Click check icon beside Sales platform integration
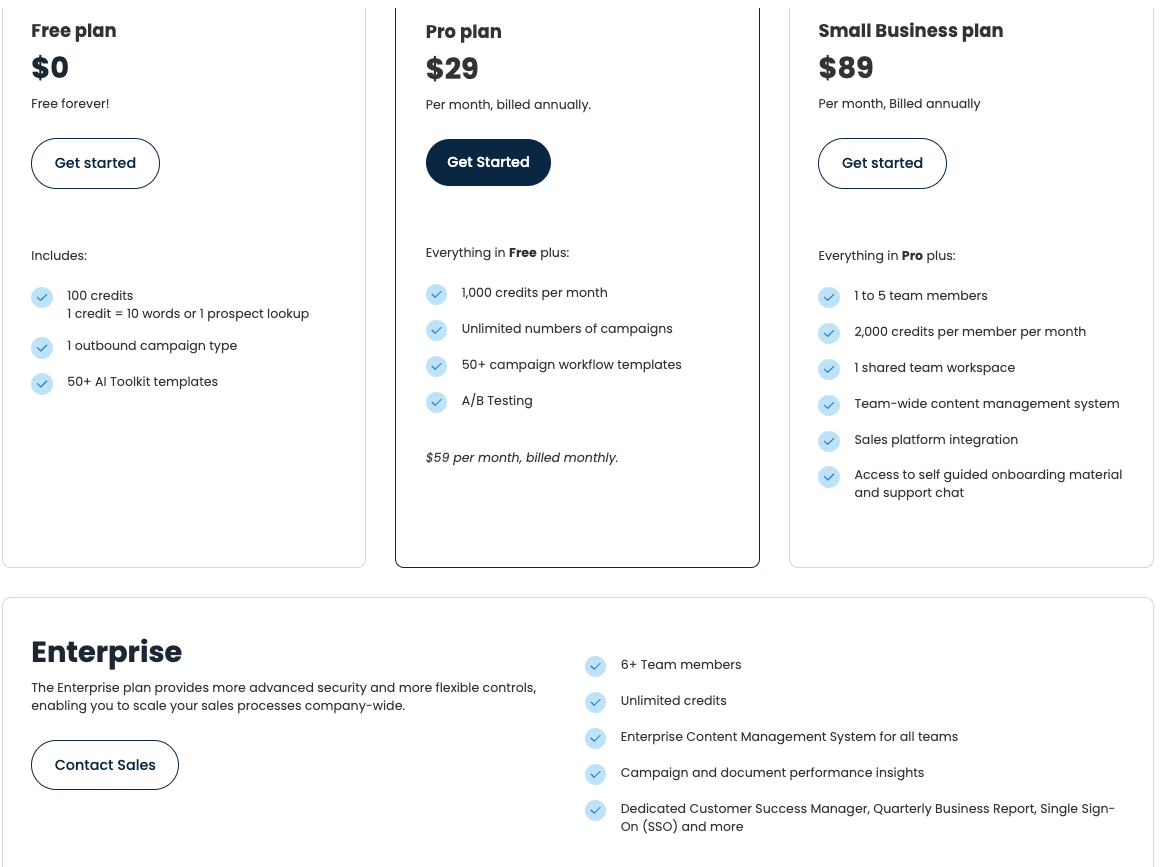 point(829,441)
